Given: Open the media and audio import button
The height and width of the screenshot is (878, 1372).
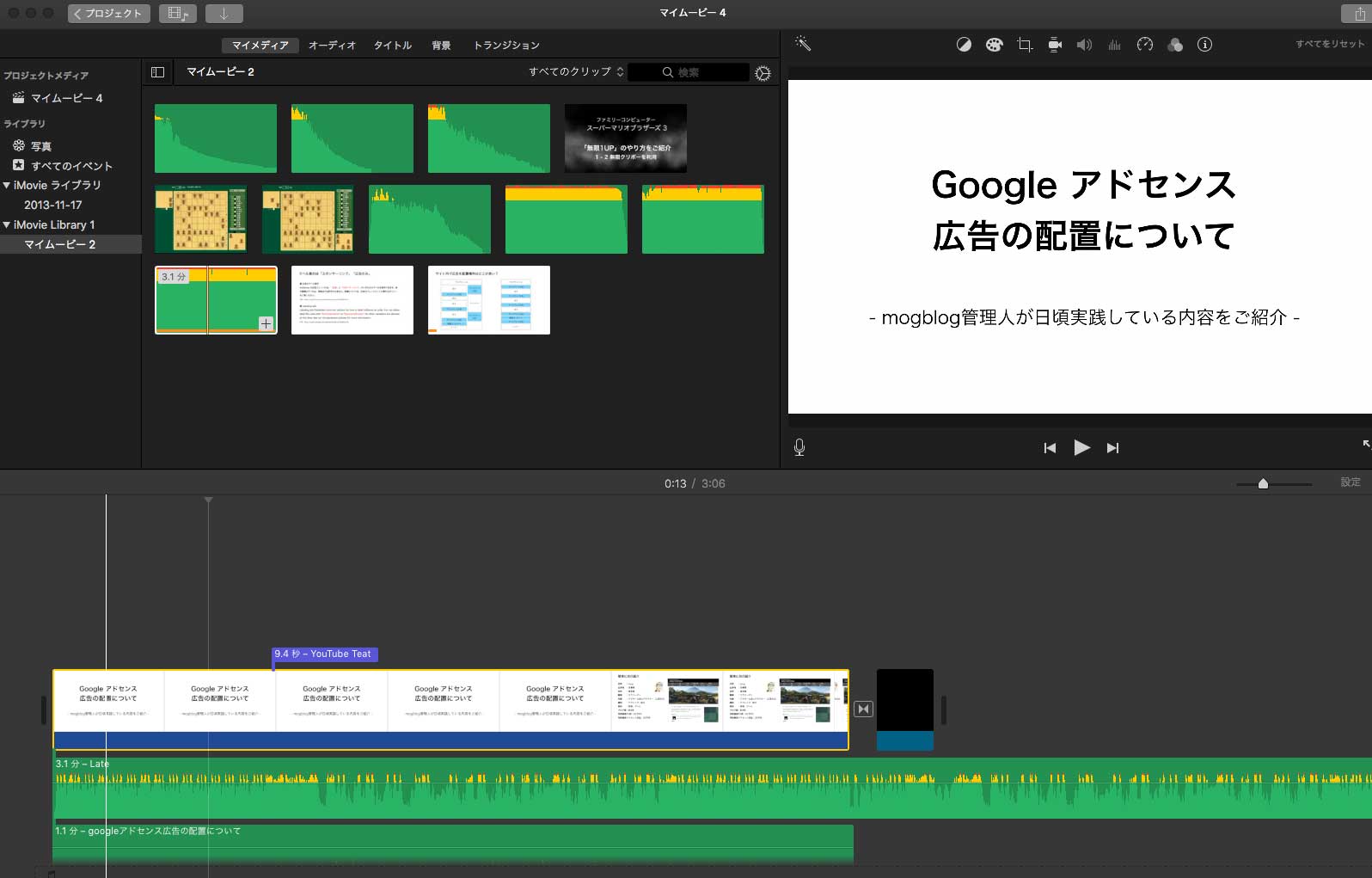Looking at the screenshot, I should (178, 14).
